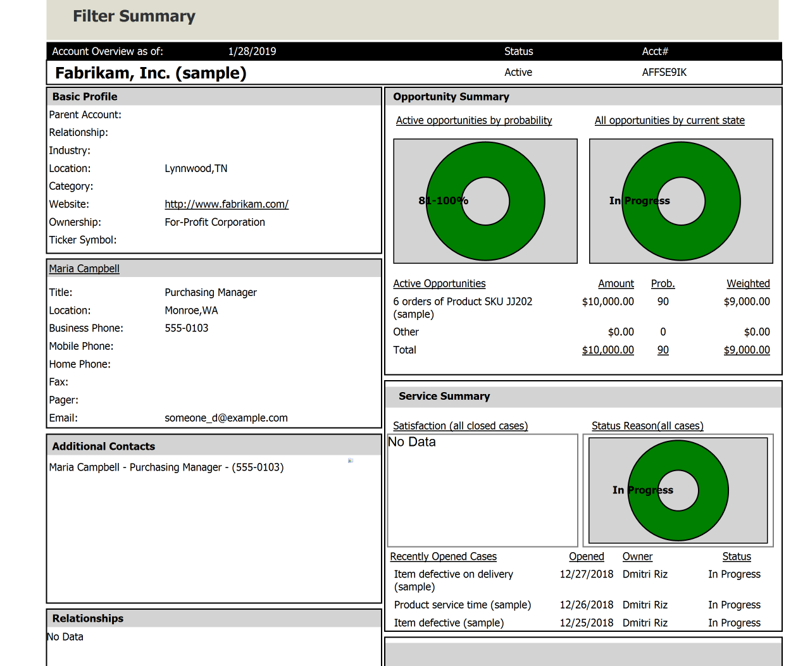This screenshot has width=791, height=666.
Task: Open Status Reason(all cases) link
Action: click(647, 426)
